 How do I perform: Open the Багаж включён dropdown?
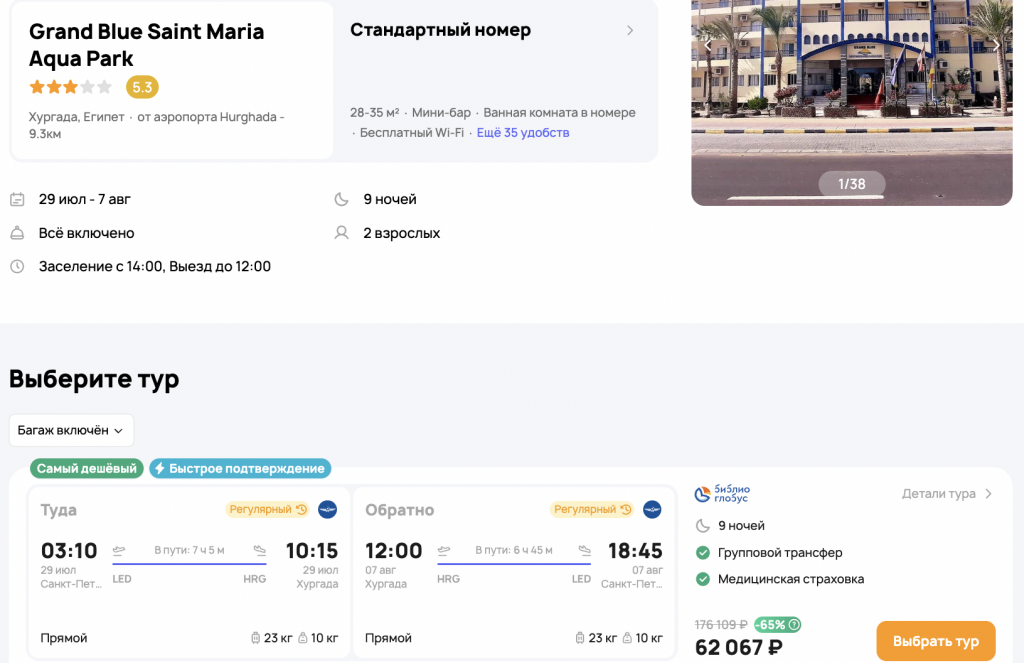coord(71,430)
